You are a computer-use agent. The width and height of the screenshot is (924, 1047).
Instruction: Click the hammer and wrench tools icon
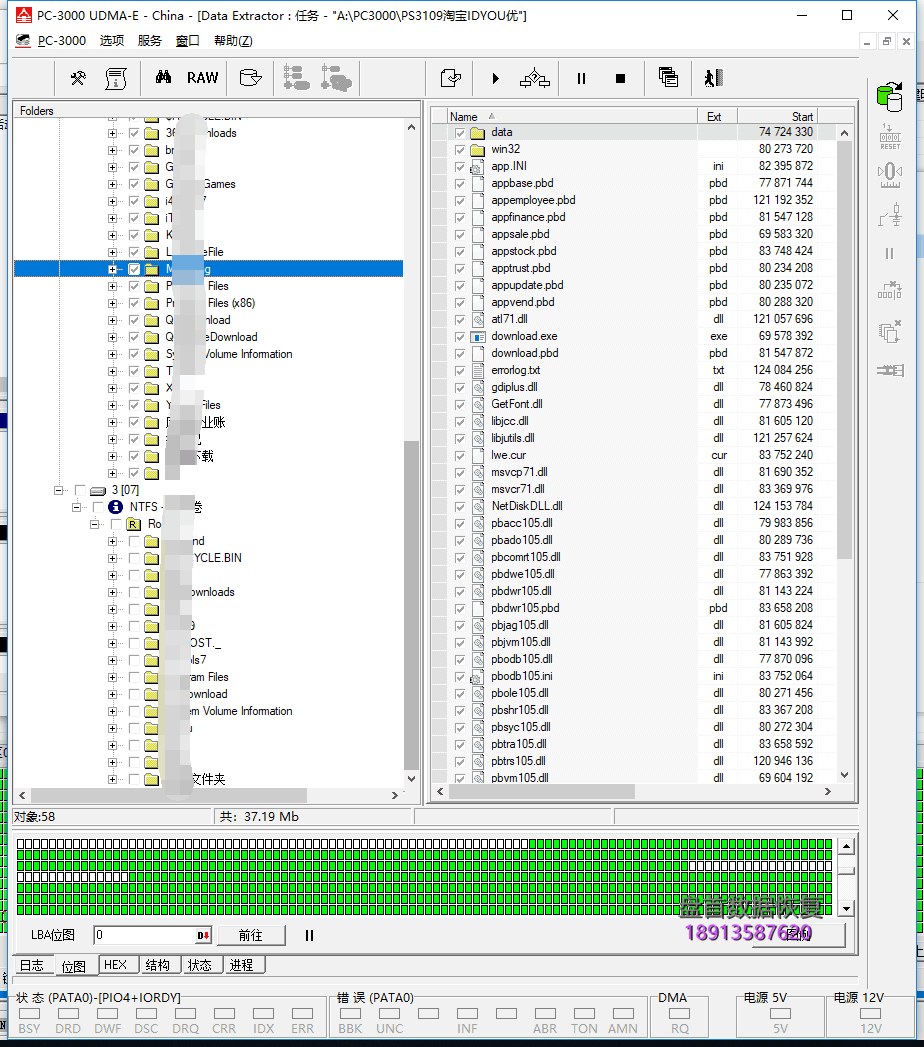[x=78, y=78]
